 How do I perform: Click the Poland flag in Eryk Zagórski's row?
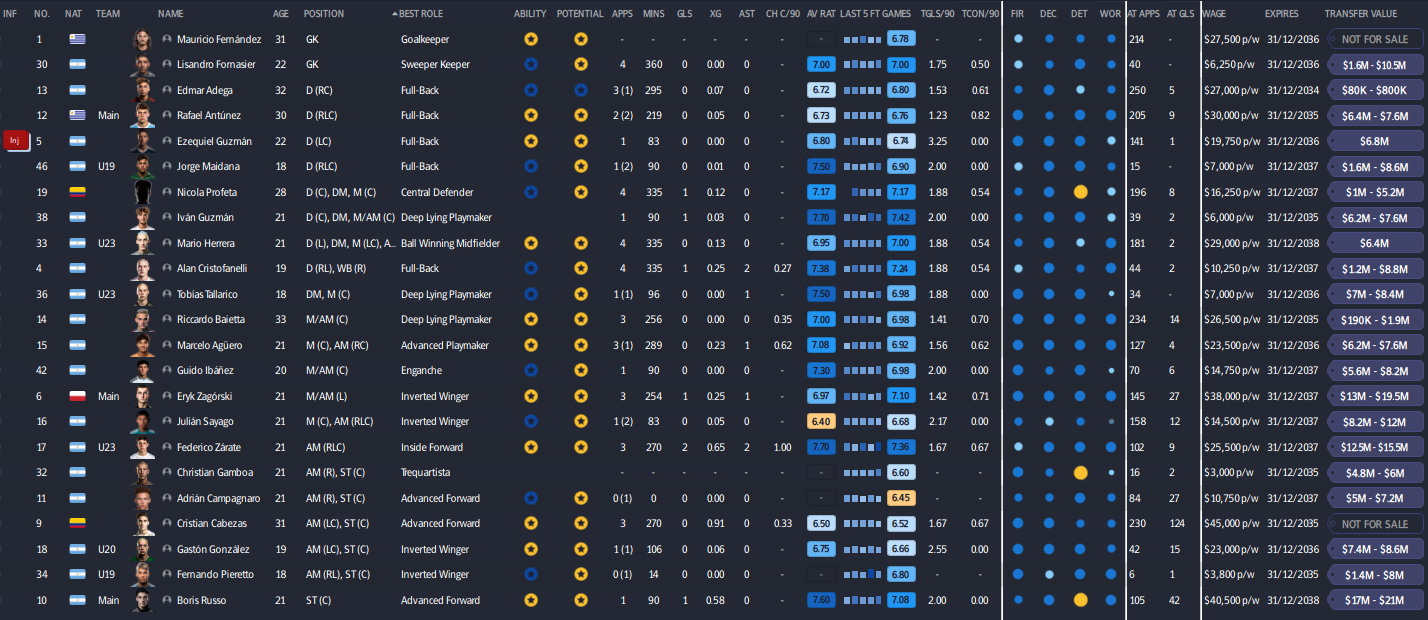pos(77,396)
